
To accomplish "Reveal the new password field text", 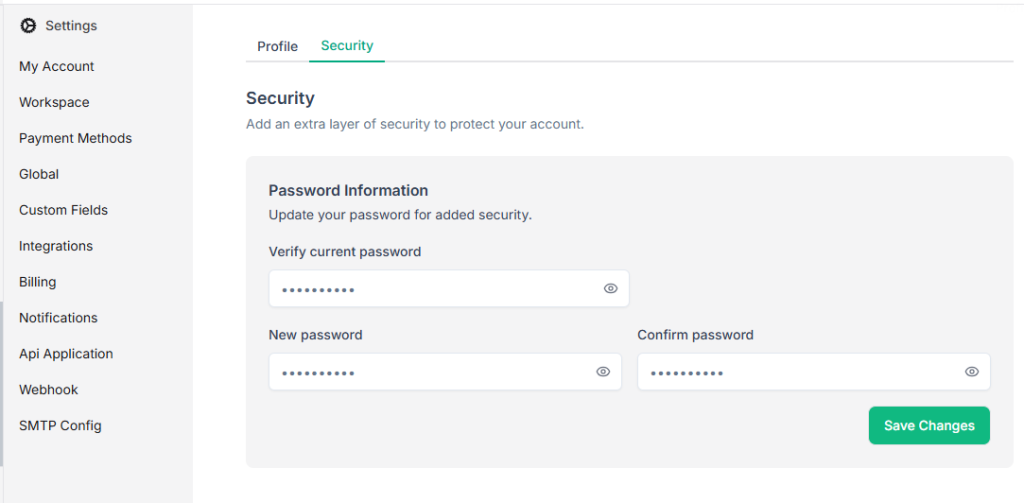I will (x=603, y=372).
